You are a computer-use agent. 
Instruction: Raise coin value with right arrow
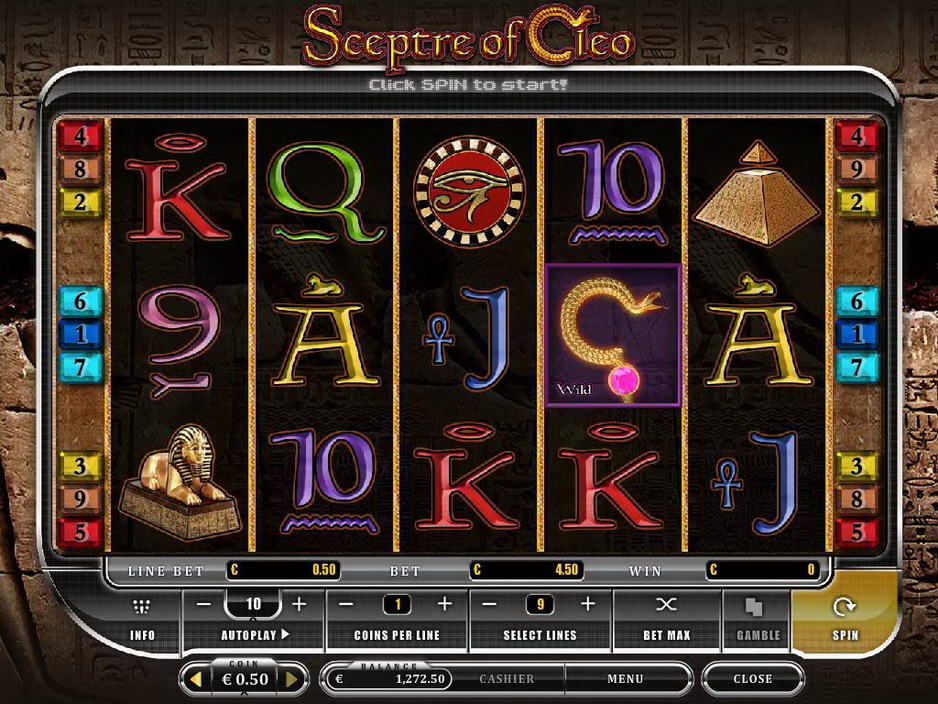[x=292, y=679]
